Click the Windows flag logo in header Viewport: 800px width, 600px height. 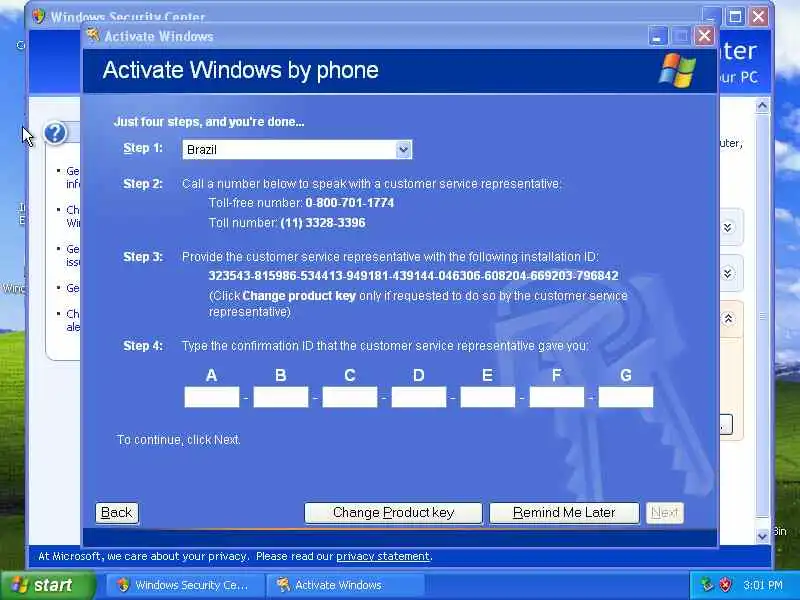tap(677, 70)
